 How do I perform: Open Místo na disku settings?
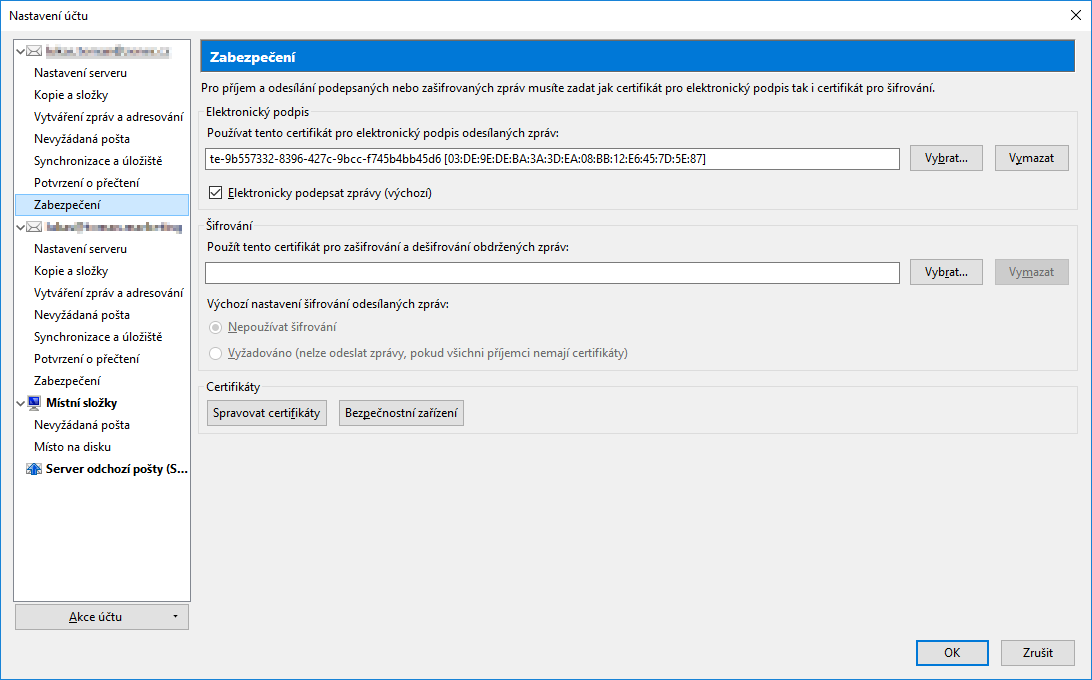pyautogui.click(x=72, y=447)
